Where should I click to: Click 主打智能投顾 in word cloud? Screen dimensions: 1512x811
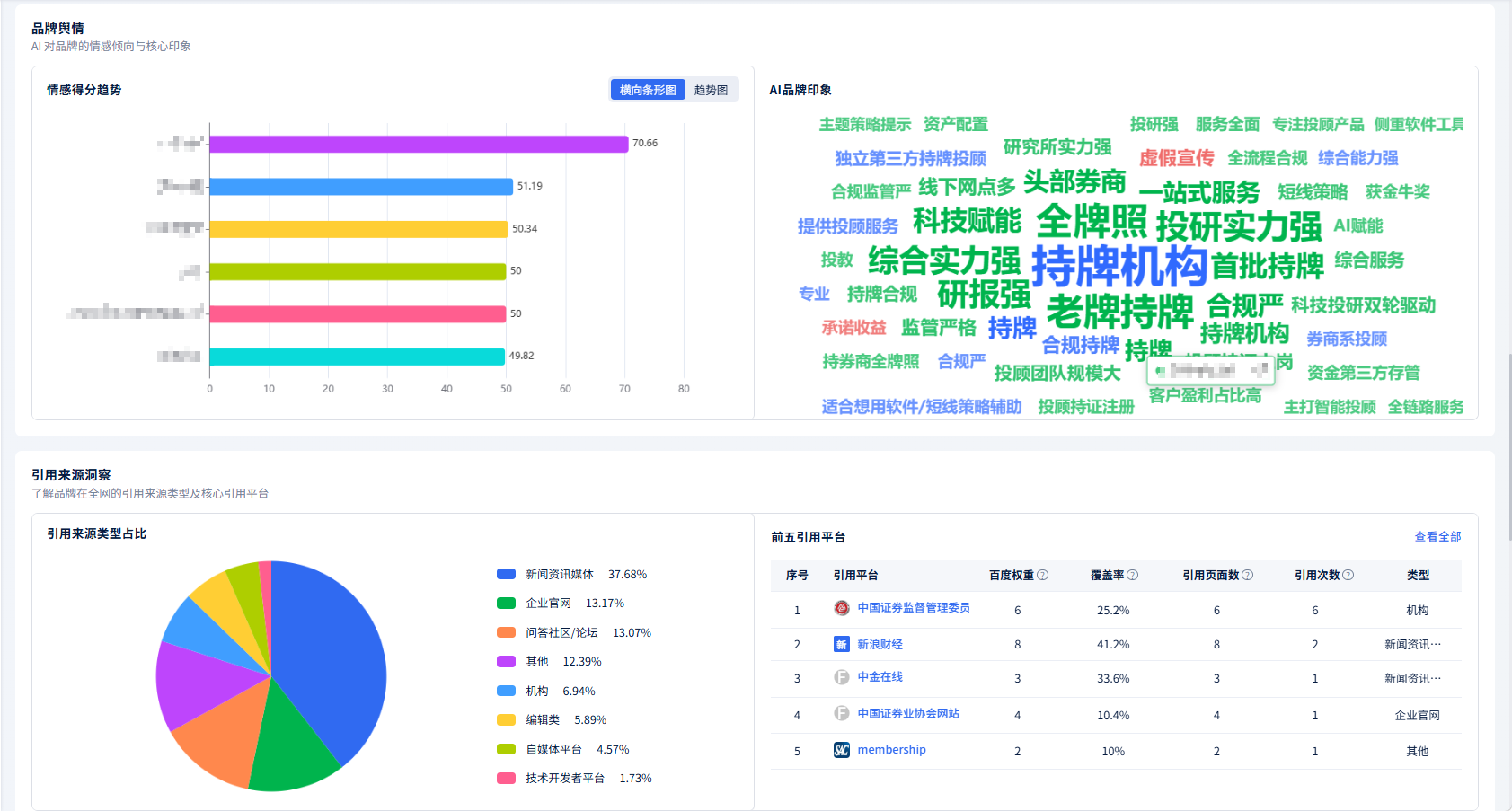pyautogui.click(x=1330, y=407)
